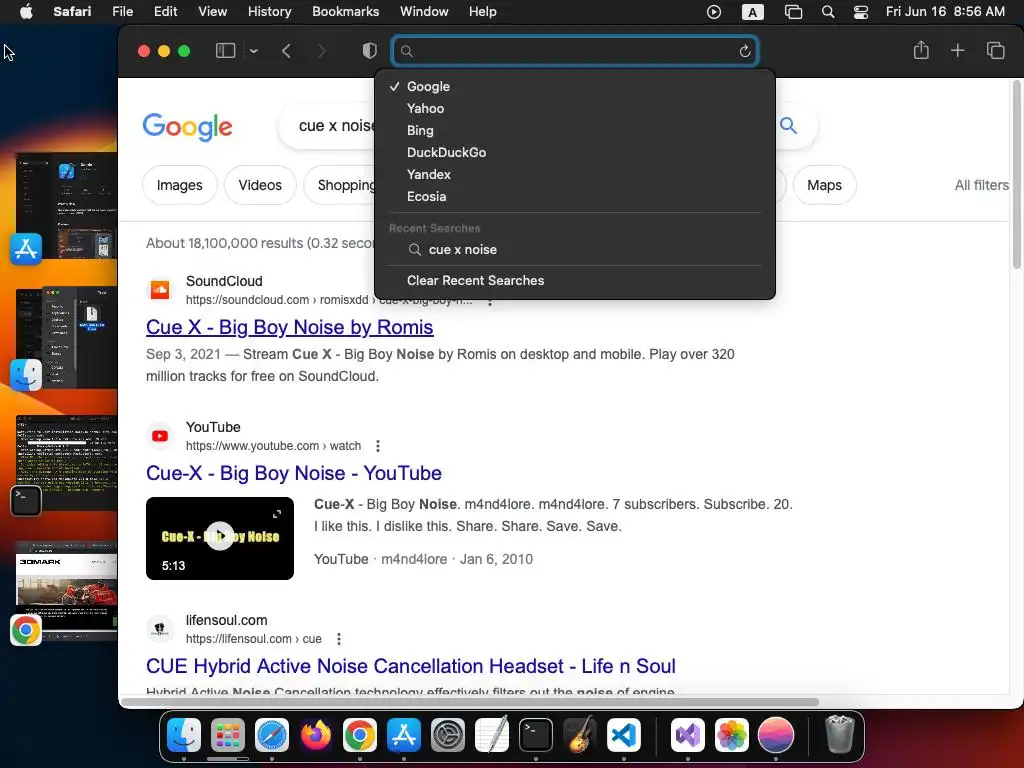Image resolution: width=1024 pixels, height=768 pixels.
Task: Open Trash from the Dock
Action: point(840,734)
